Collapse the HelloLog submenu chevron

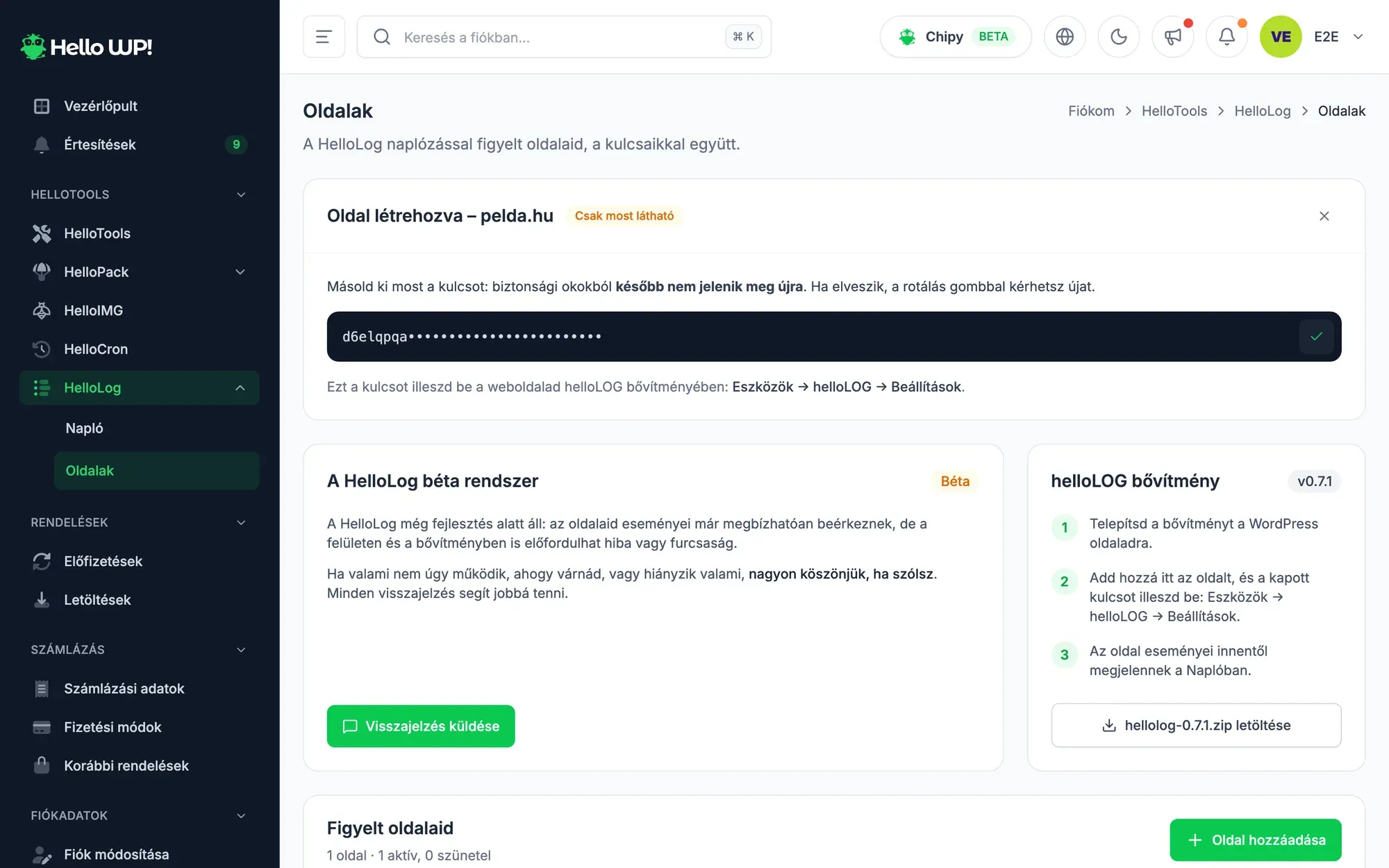point(240,387)
